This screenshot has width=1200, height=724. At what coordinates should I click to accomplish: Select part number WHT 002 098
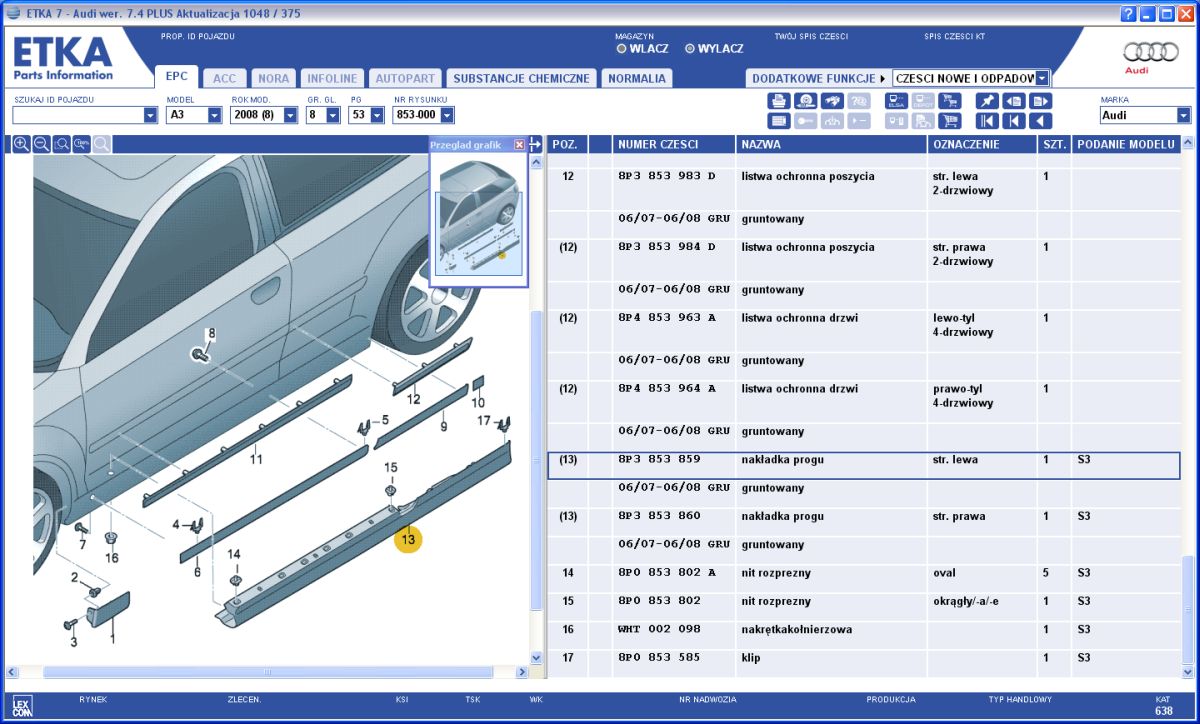point(659,629)
